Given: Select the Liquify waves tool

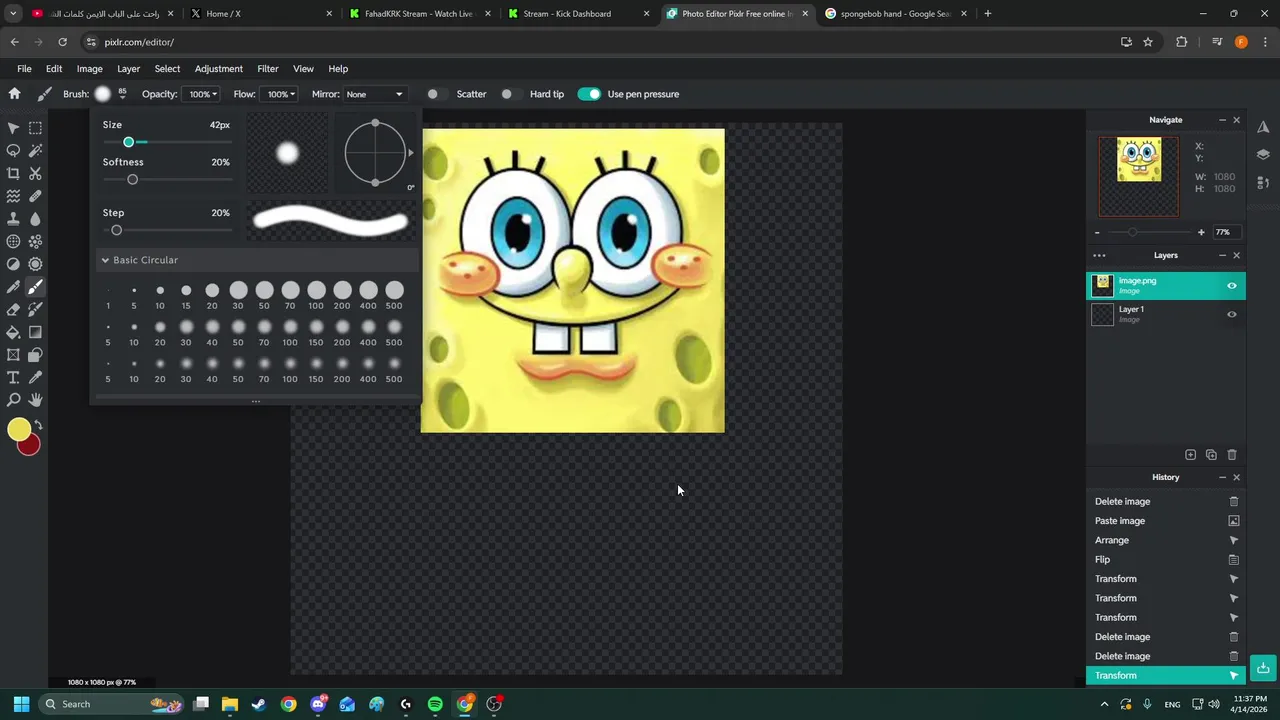Looking at the screenshot, I should 13,196.
